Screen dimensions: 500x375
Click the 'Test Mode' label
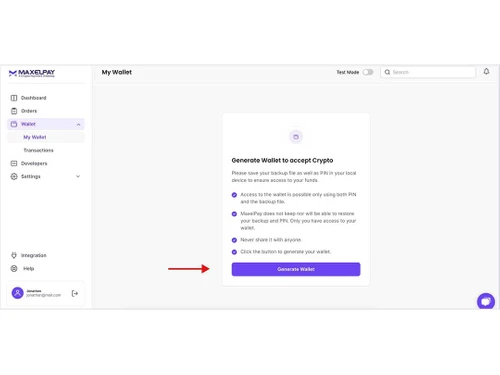348,72
